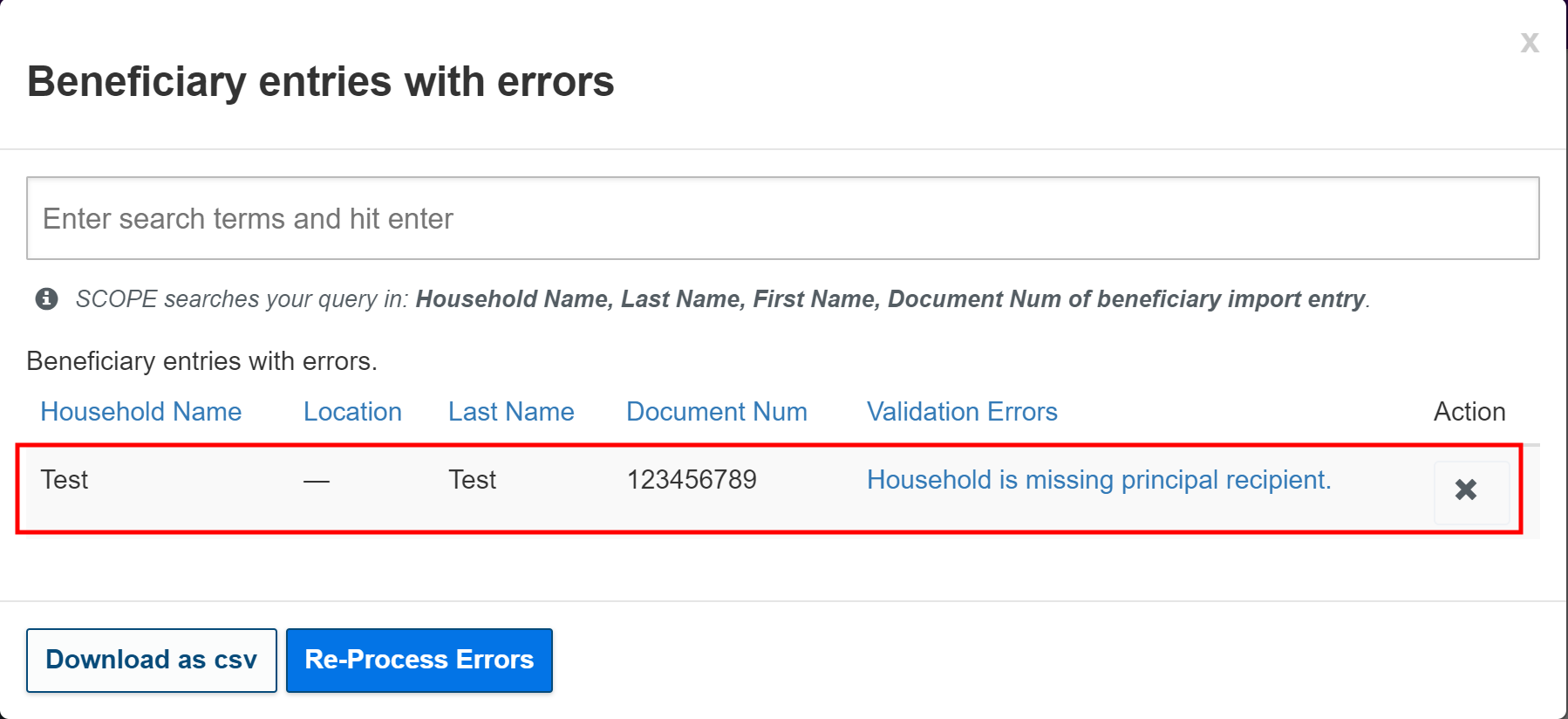Sort by Document Num column header
The width and height of the screenshot is (1568, 719).
click(716, 412)
